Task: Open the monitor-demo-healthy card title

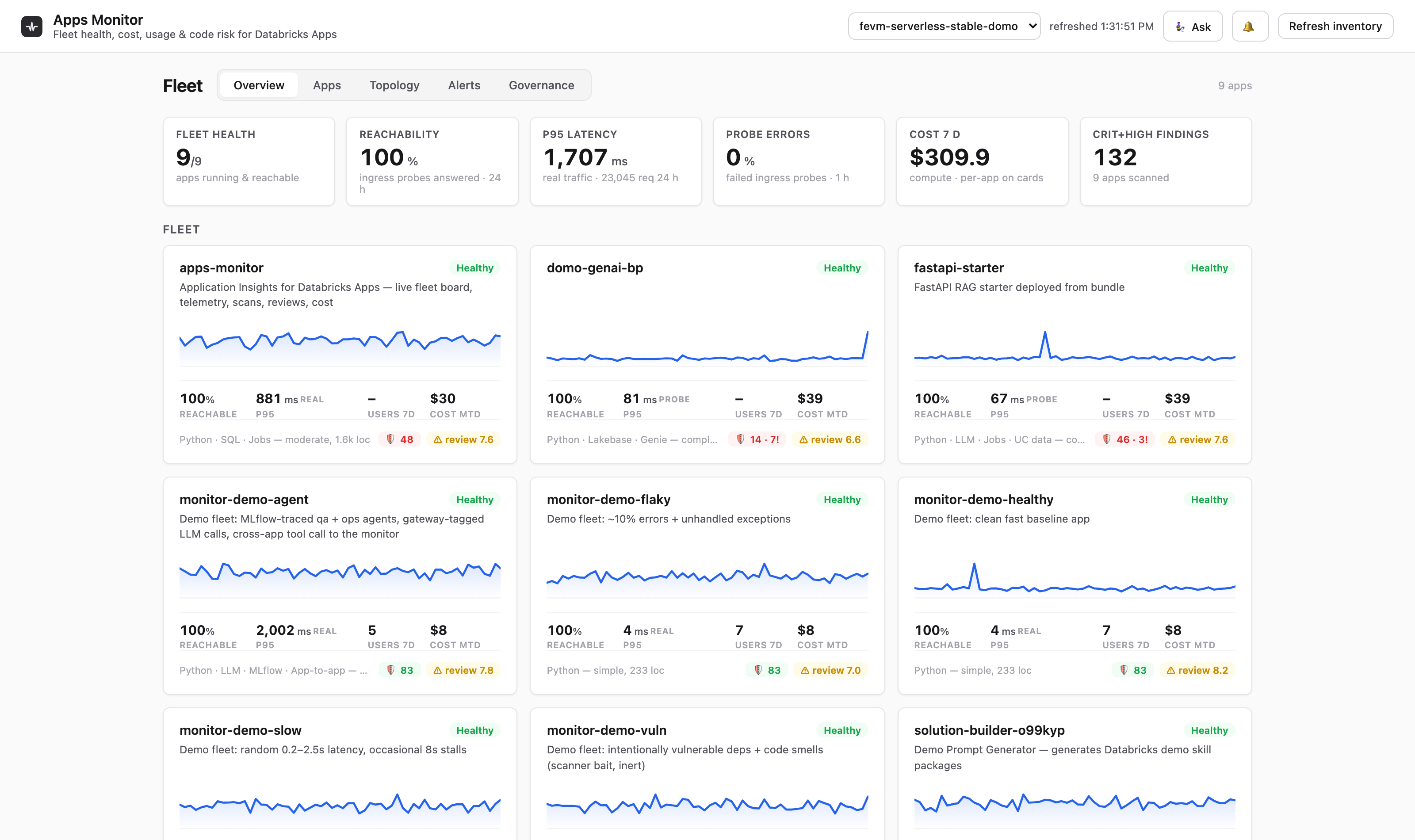Action: coord(984,499)
